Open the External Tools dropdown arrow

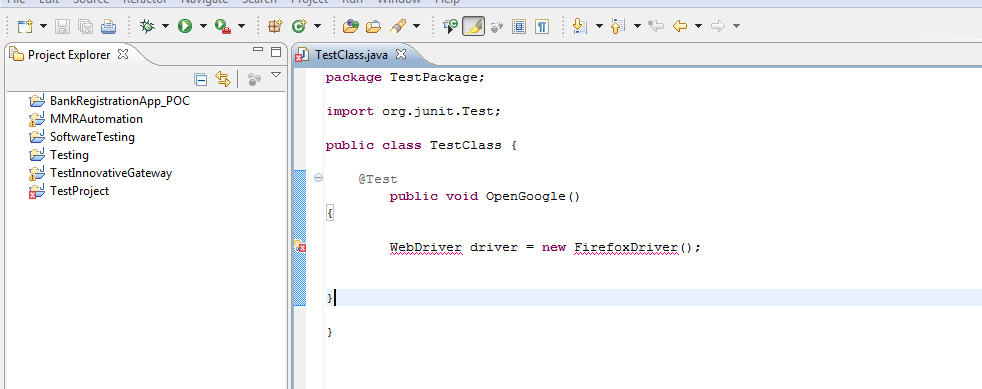pyautogui.click(x=241, y=26)
